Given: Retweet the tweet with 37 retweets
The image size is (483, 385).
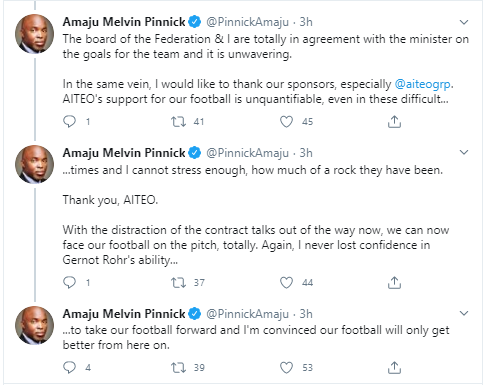Looking at the screenshot, I should 178,283.
